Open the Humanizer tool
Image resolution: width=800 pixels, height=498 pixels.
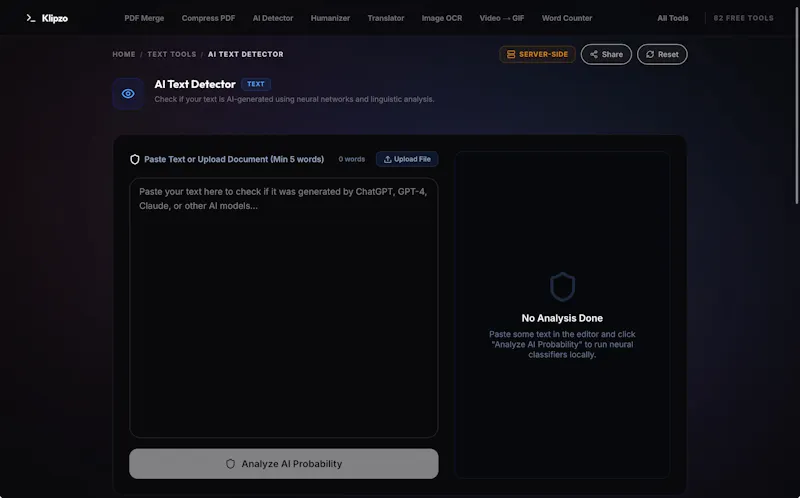(x=330, y=18)
